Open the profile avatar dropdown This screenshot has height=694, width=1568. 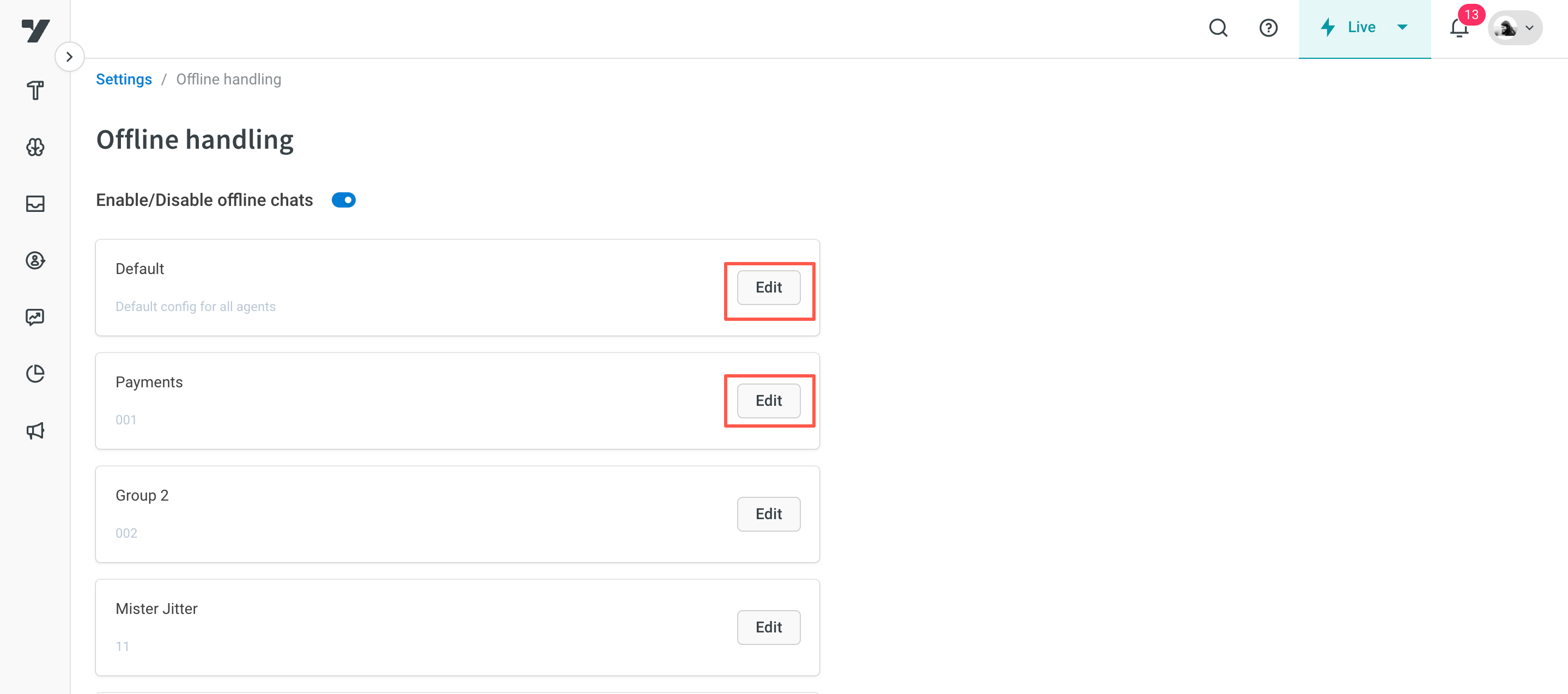pos(1515,28)
